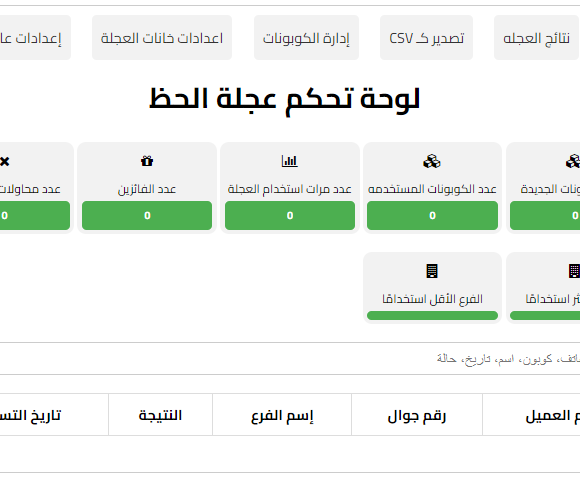Click the green zero under عدد الفائزين

point(147,216)
